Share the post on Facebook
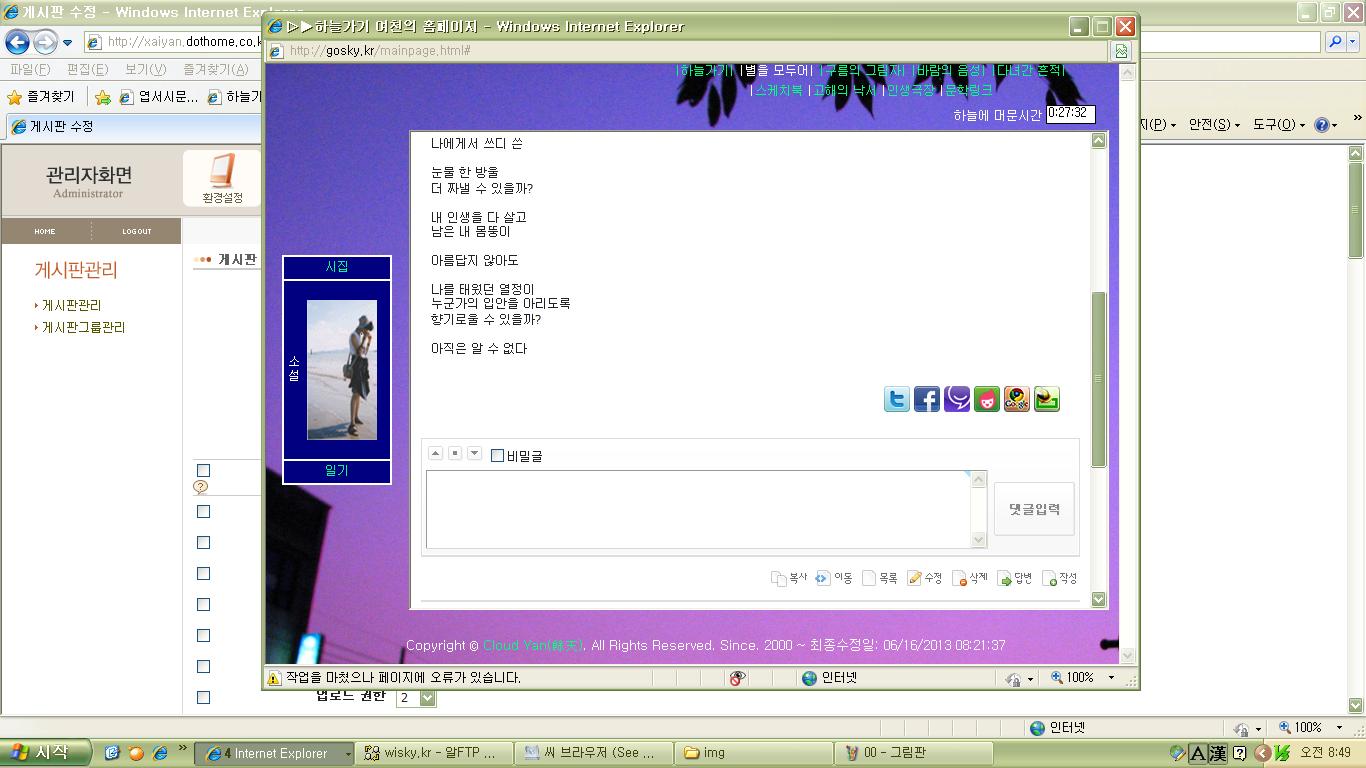1366x768 pixels. point(927,400)
